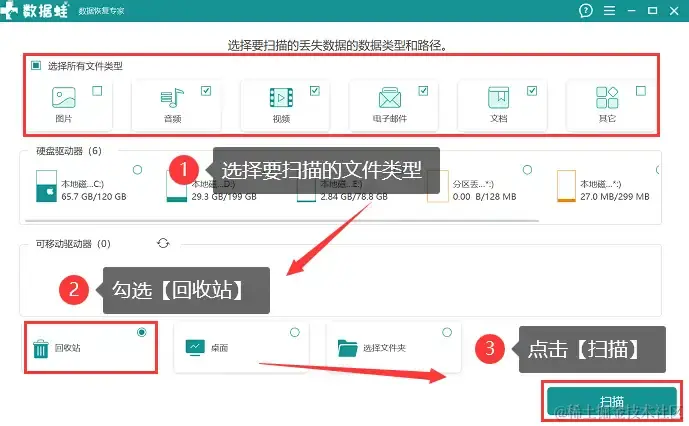
Task: Click the C: drive disk icon
Action: [46, 186]
